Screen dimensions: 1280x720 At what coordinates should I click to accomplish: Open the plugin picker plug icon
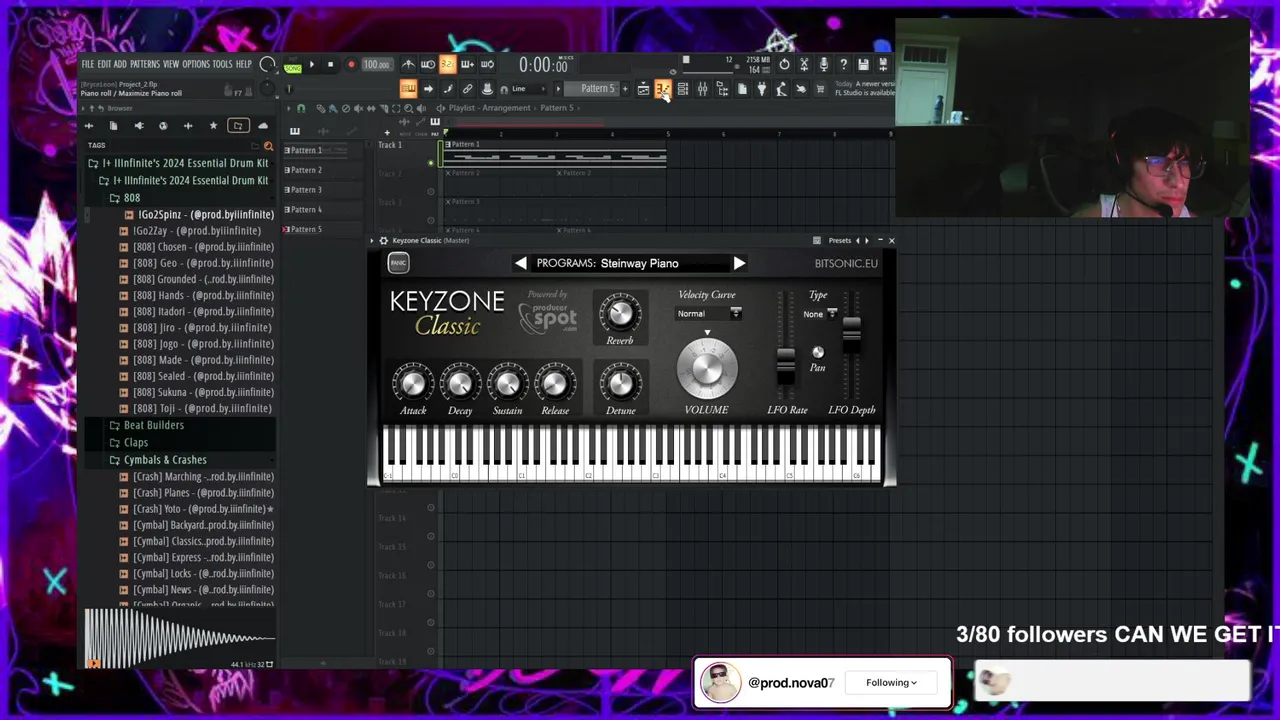(x=761, y=90)
